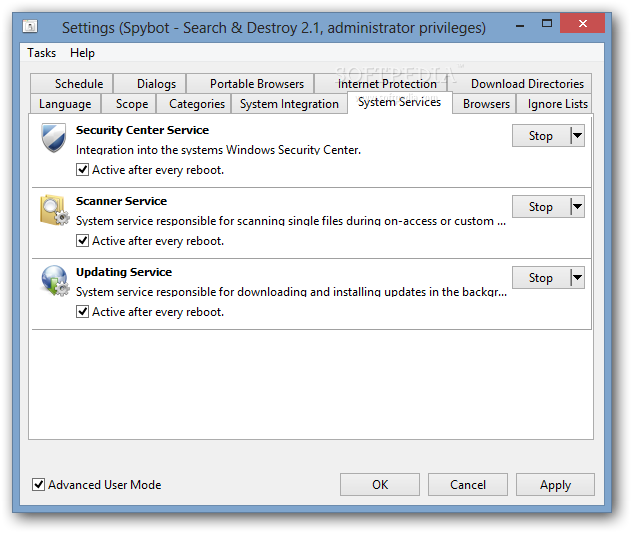
Task: Click the Updating Service globe icon
Action: coord(55,281)
